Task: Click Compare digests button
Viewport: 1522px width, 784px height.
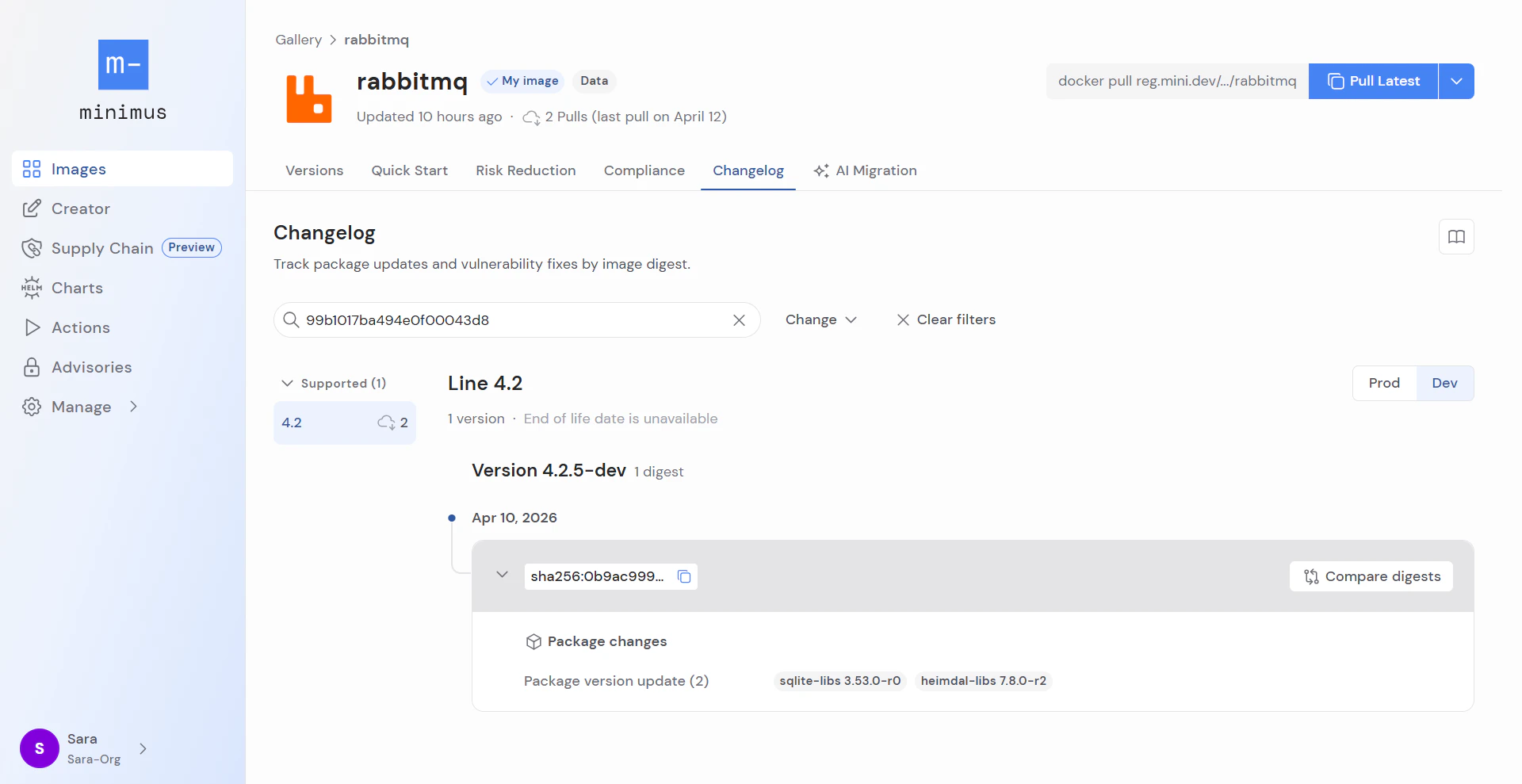Action: coord(1371,576)
